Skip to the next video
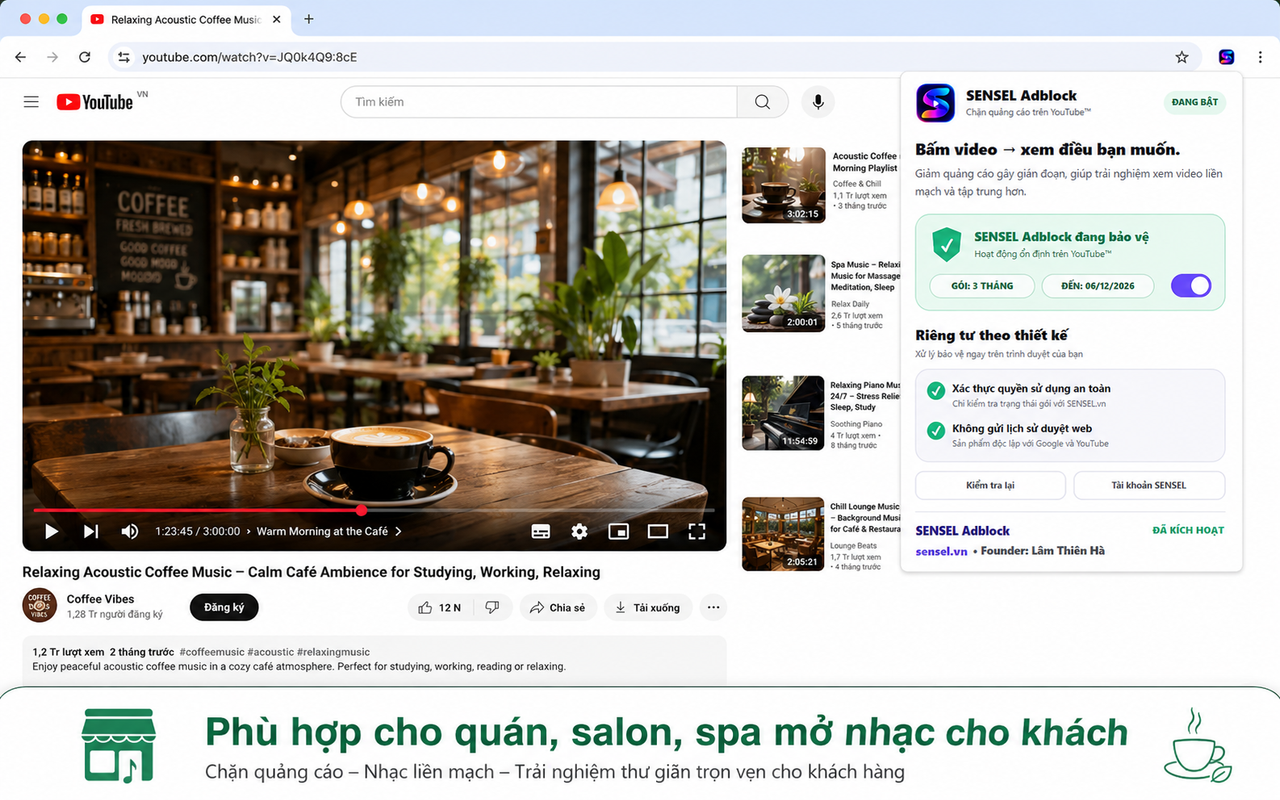This screenshot has height=800, width=1280. coord(91,531)
